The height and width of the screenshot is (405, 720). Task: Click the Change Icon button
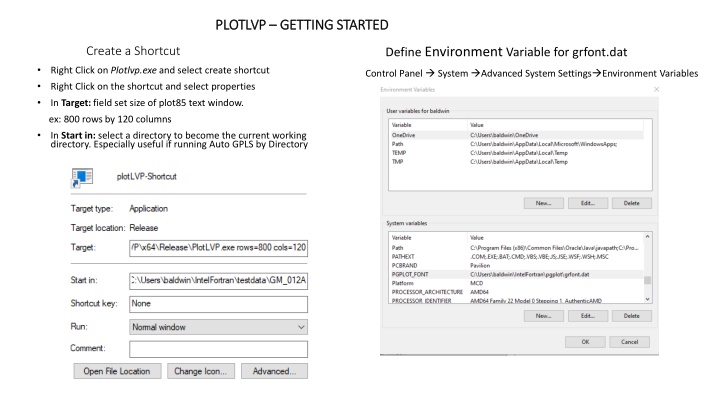point(201,371)
